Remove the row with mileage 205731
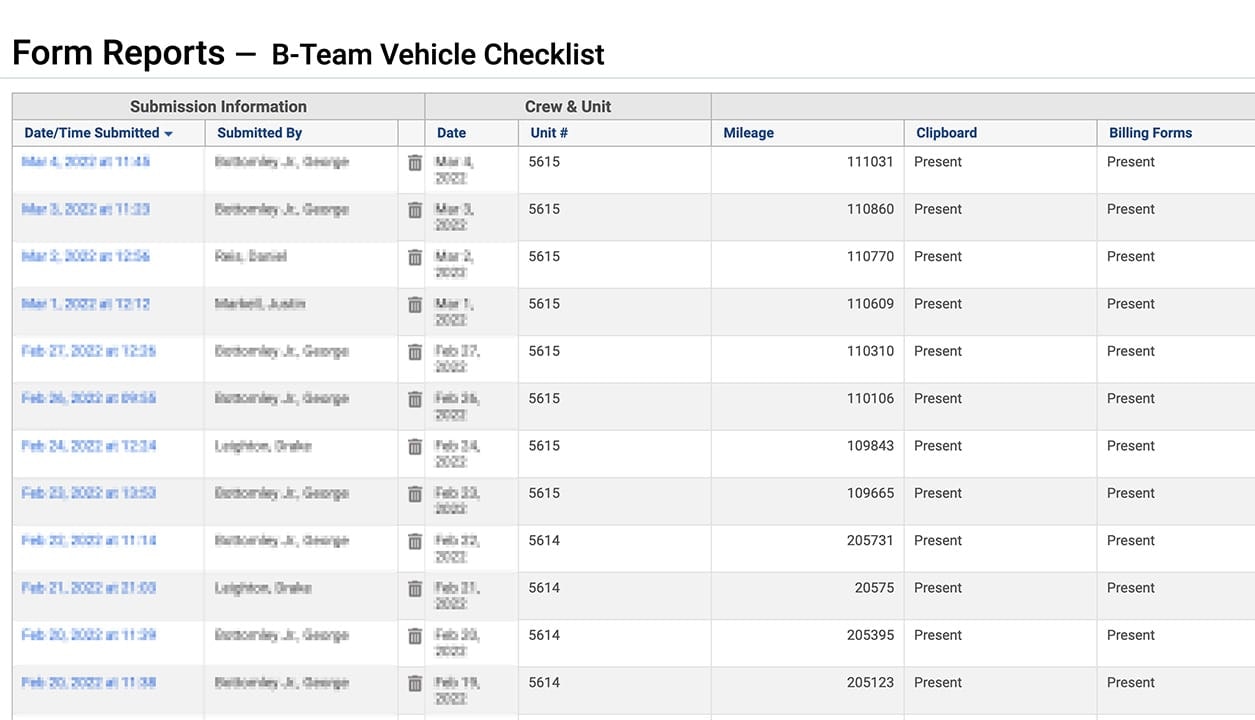 pyautogui.click(x=415, y=541)
